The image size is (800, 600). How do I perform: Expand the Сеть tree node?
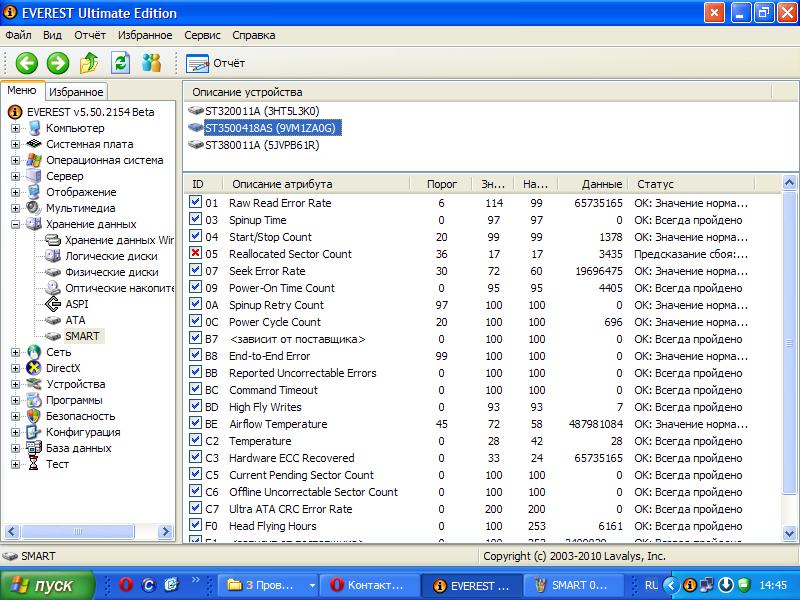click(x=16, y=352)
